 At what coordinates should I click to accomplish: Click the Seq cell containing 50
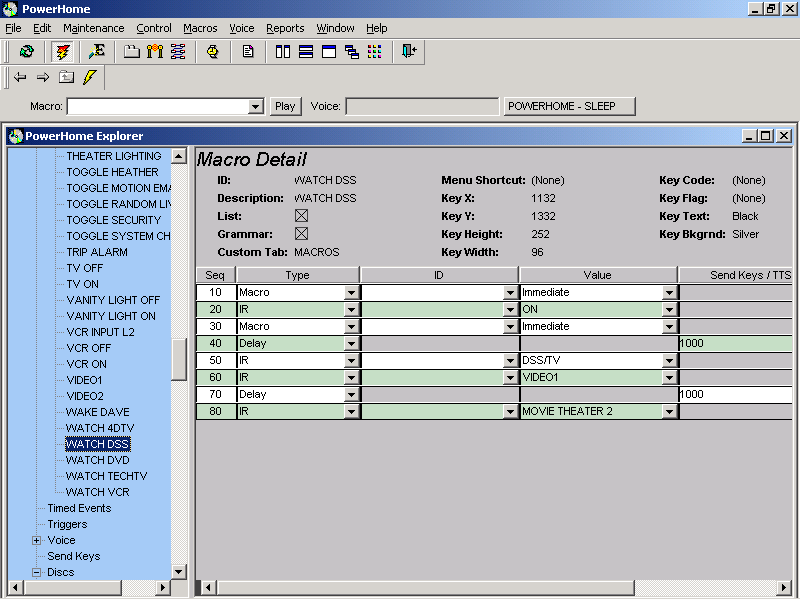pos(215,360)
